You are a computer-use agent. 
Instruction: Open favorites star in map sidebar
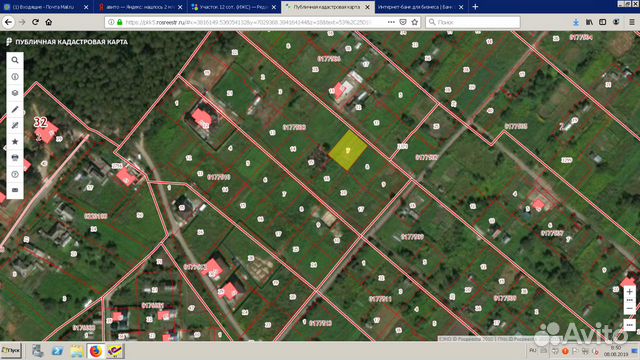[15, 142]
